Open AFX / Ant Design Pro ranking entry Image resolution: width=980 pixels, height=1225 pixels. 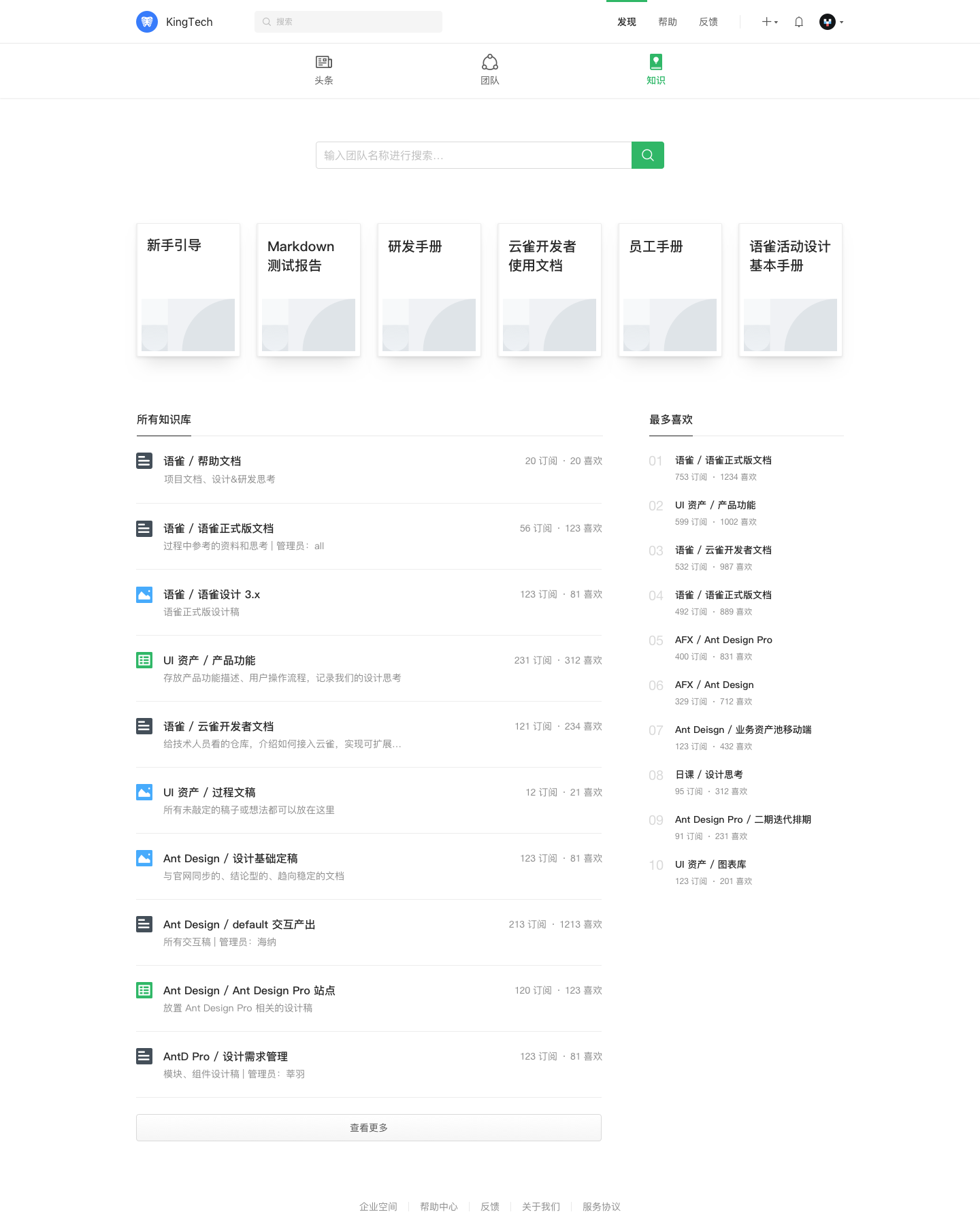coord(723,640)
